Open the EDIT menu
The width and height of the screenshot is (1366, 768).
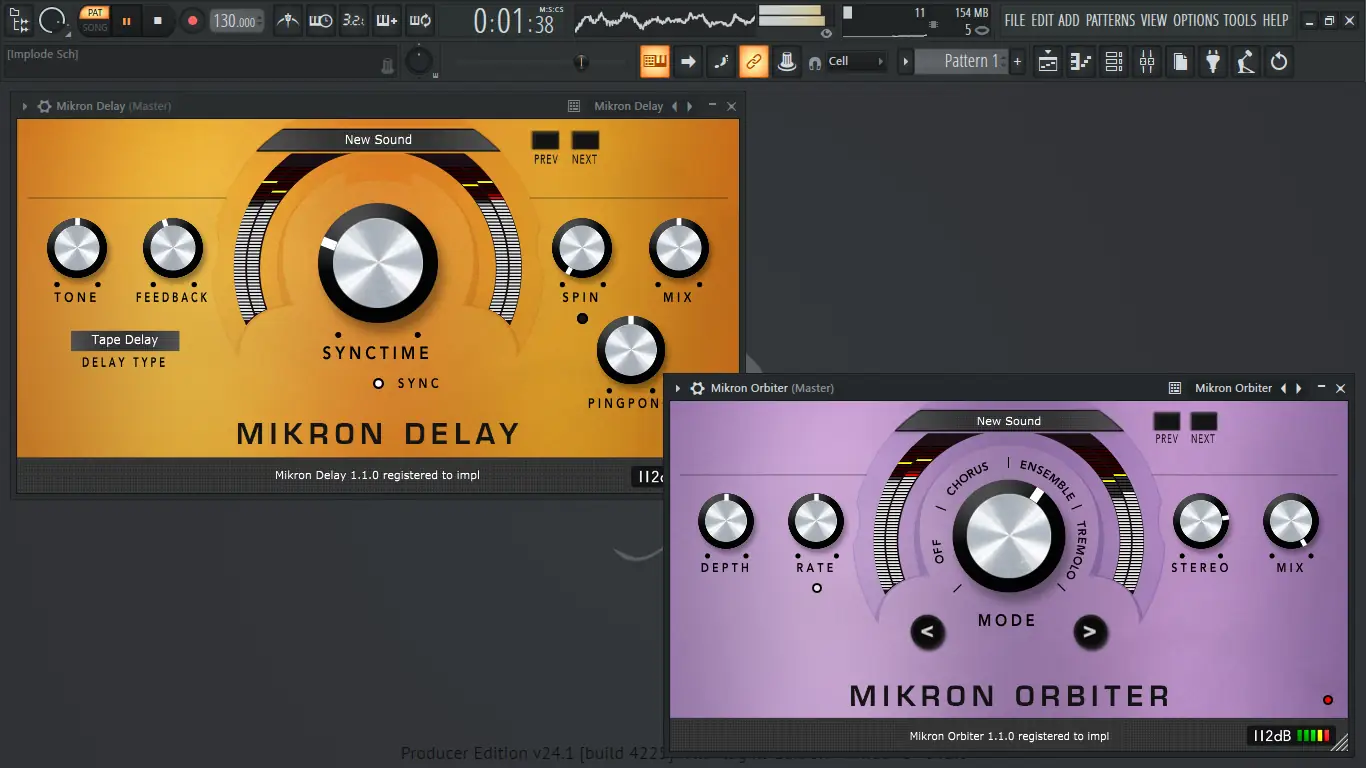(1042, 20)
